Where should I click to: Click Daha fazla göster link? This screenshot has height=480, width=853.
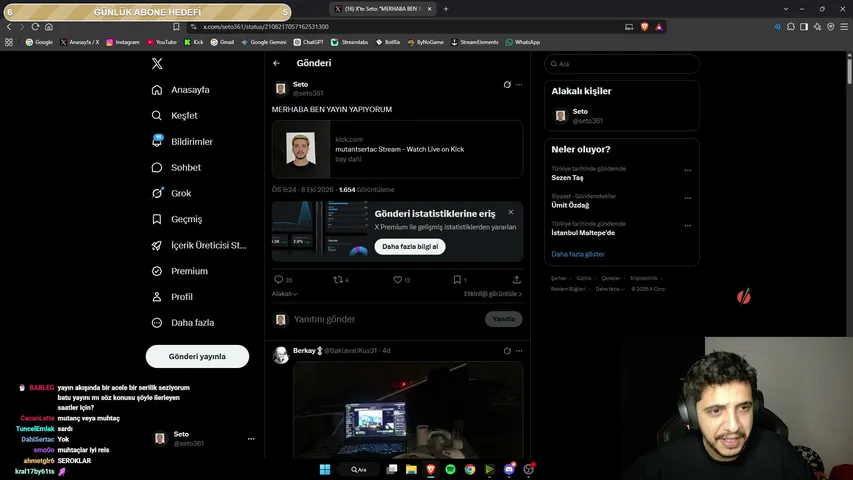coord(578,254)
